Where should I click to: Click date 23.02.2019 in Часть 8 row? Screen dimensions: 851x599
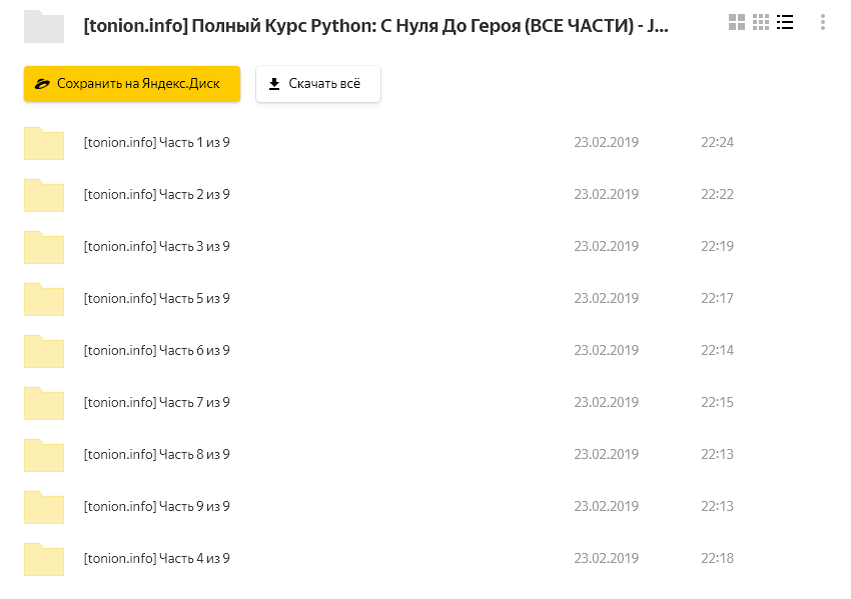[x=606, y=454]
